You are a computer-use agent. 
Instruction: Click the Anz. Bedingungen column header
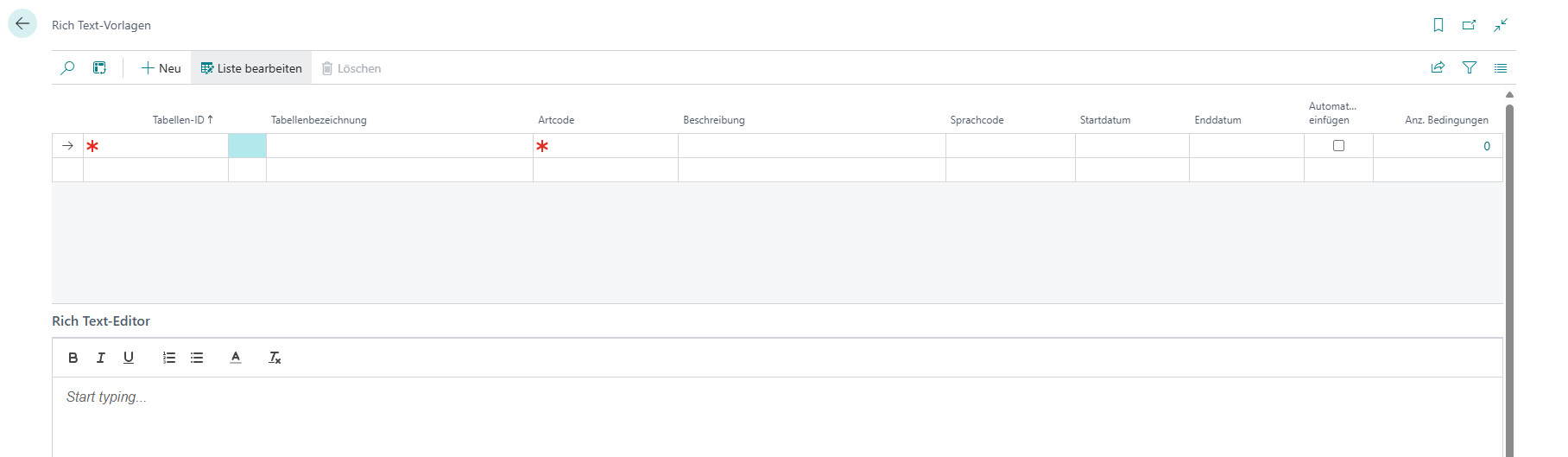tap(1446, 120)
